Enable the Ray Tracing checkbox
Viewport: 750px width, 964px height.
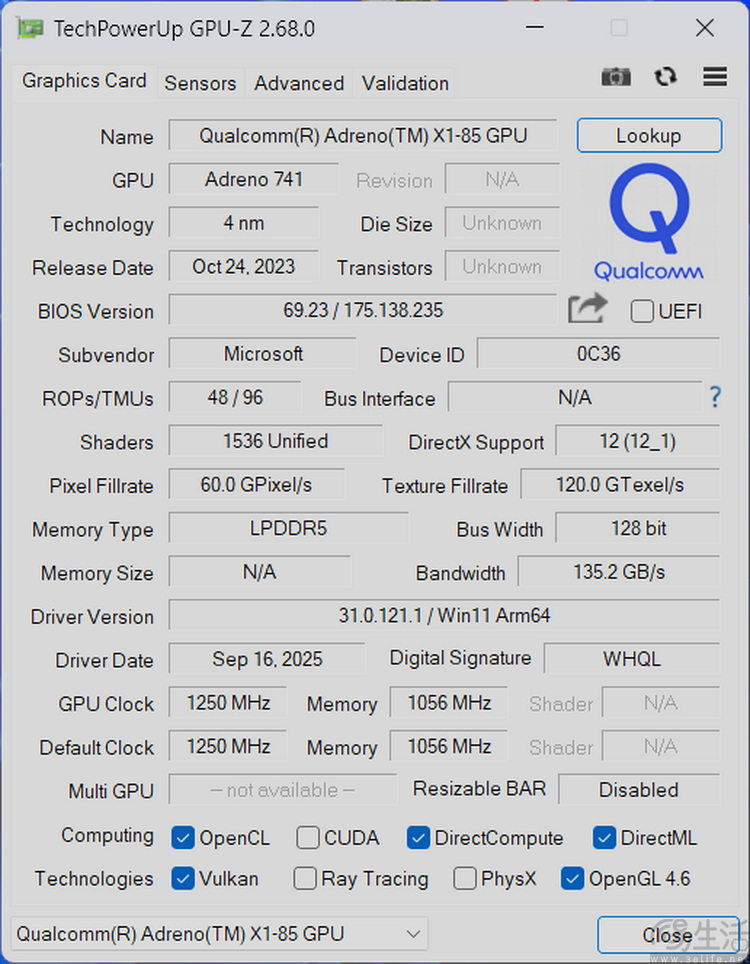305,879
